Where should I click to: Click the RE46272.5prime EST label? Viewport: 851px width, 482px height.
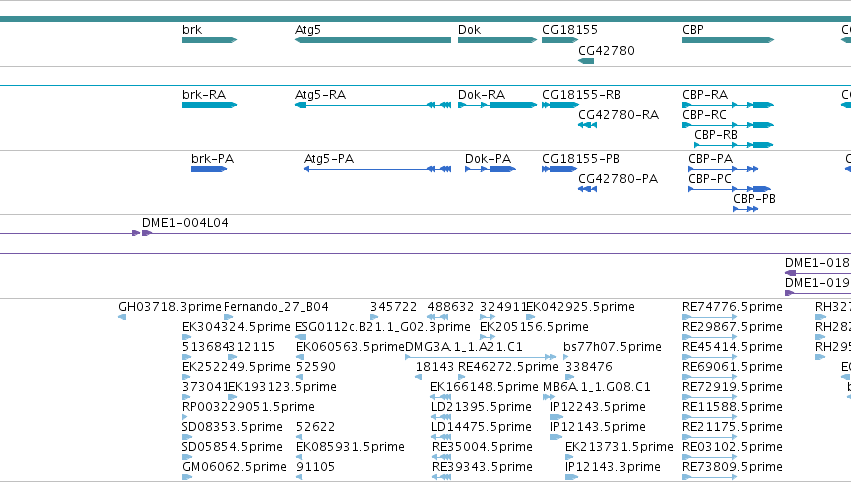point(509,367)
